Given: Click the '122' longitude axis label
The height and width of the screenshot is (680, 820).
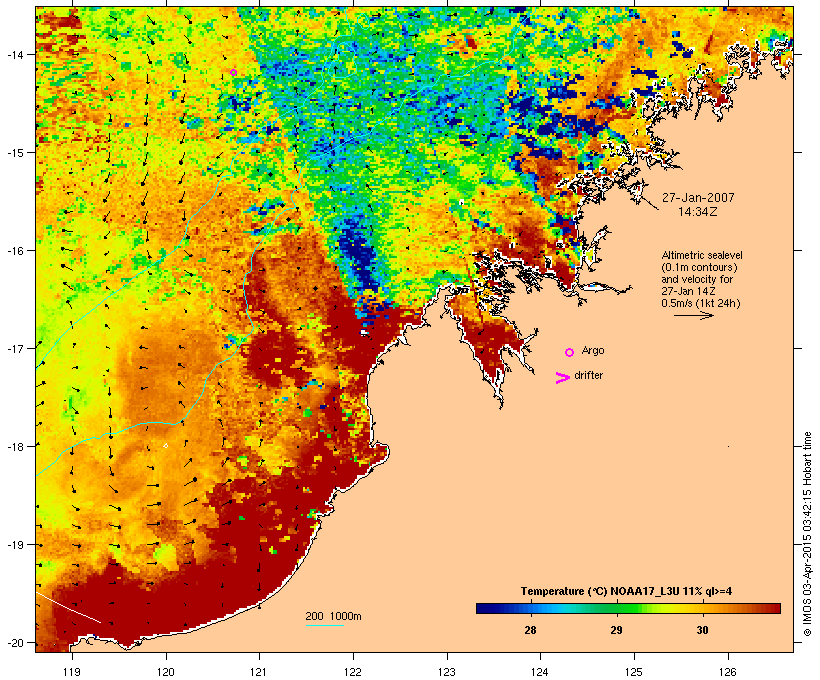Looking at the screenshot, I should click(x=353, y=672).
